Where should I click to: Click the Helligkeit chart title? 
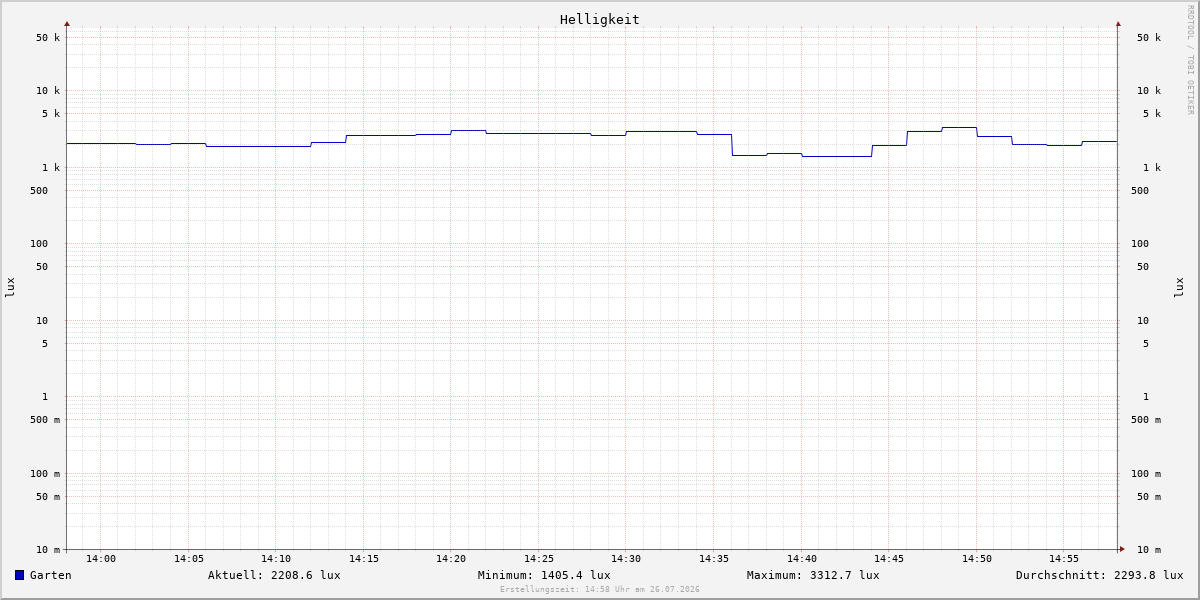[599, 19]
